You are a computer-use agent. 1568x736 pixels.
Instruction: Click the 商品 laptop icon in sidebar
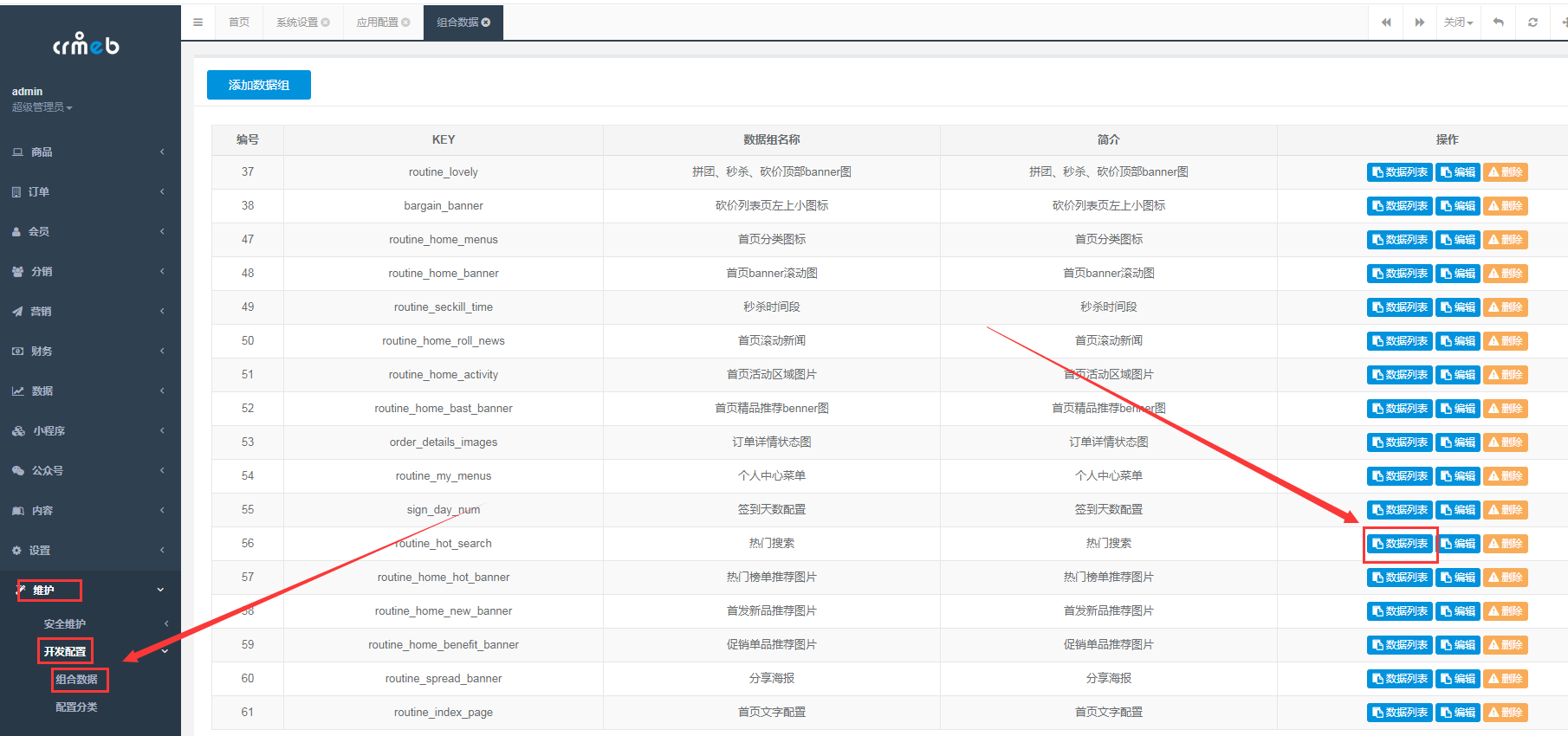click(x=17, y=152)
